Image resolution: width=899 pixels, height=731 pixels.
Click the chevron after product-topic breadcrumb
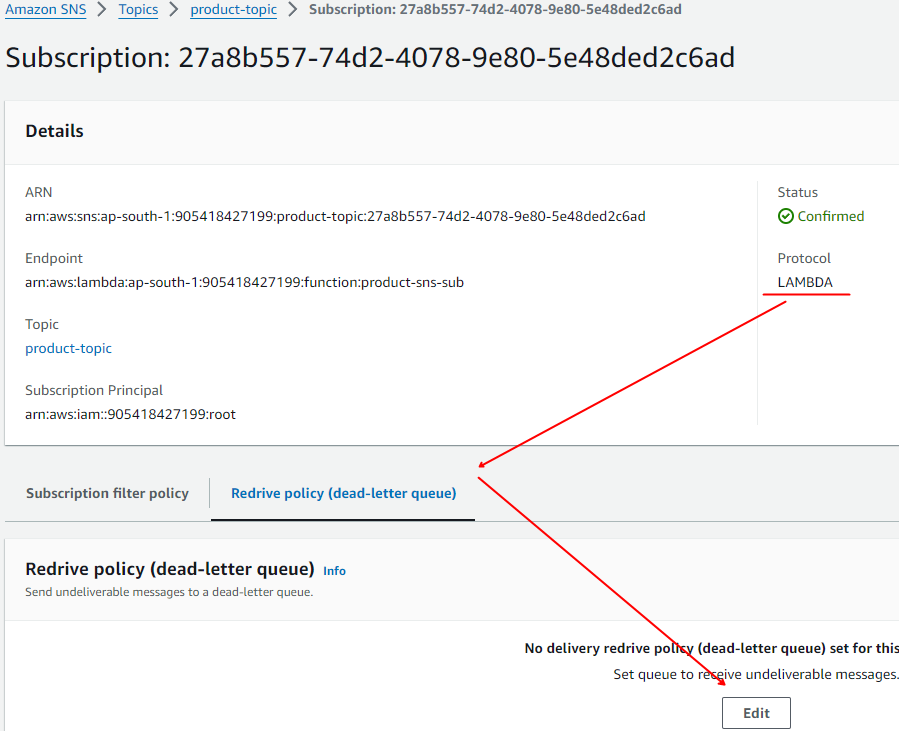[x=292, y=10]
